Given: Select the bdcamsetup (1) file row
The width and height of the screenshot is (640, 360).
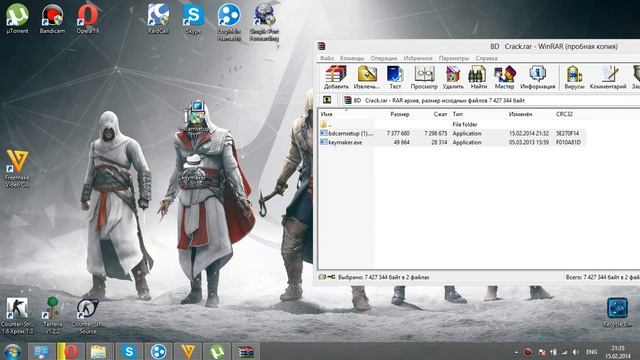Looking at the screenshot, I should [452, 133].
